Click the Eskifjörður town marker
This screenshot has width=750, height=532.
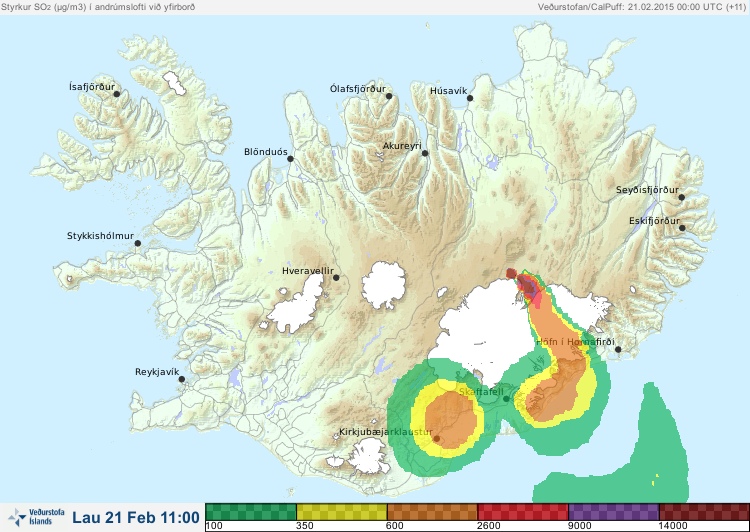(682, 228)
